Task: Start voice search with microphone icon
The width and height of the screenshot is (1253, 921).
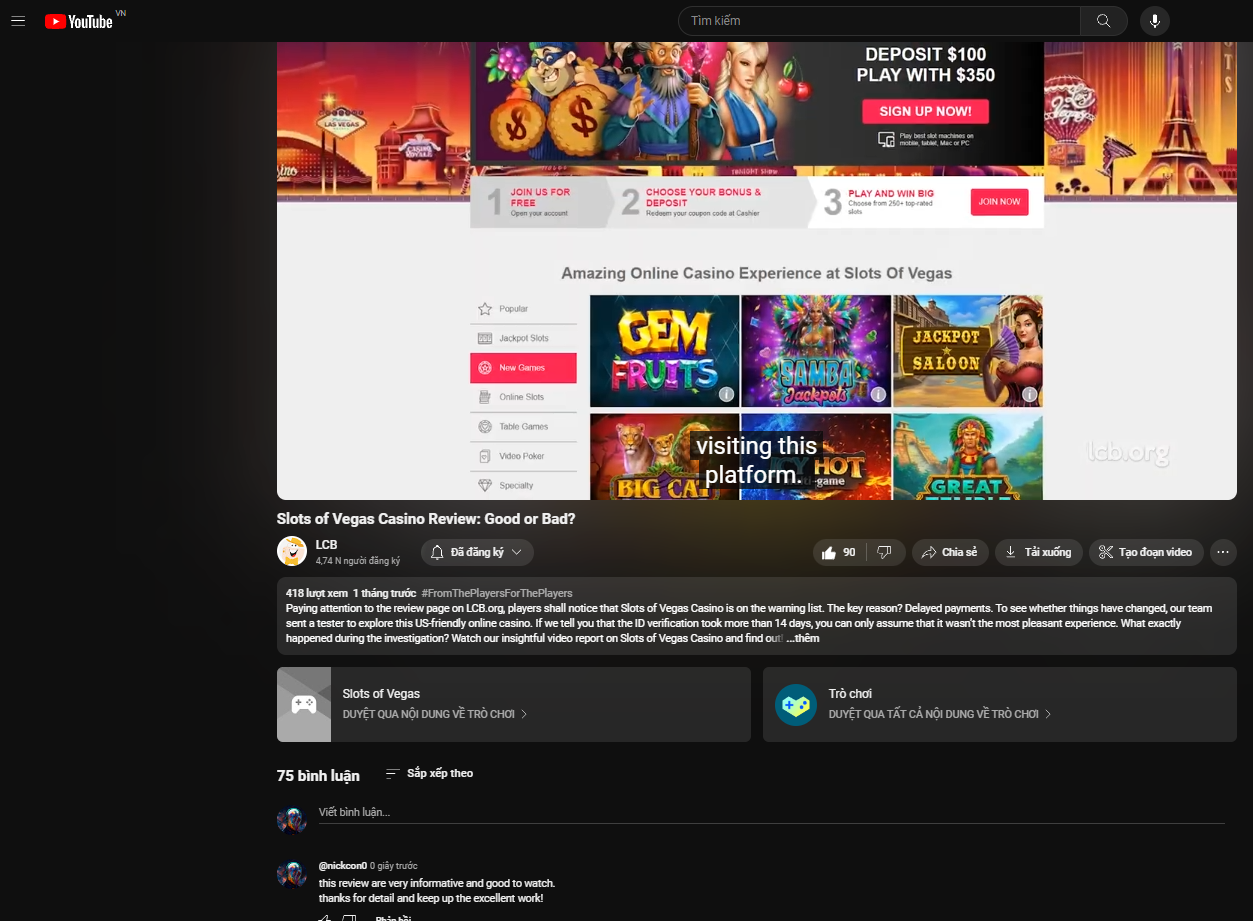Action: 1154,21
